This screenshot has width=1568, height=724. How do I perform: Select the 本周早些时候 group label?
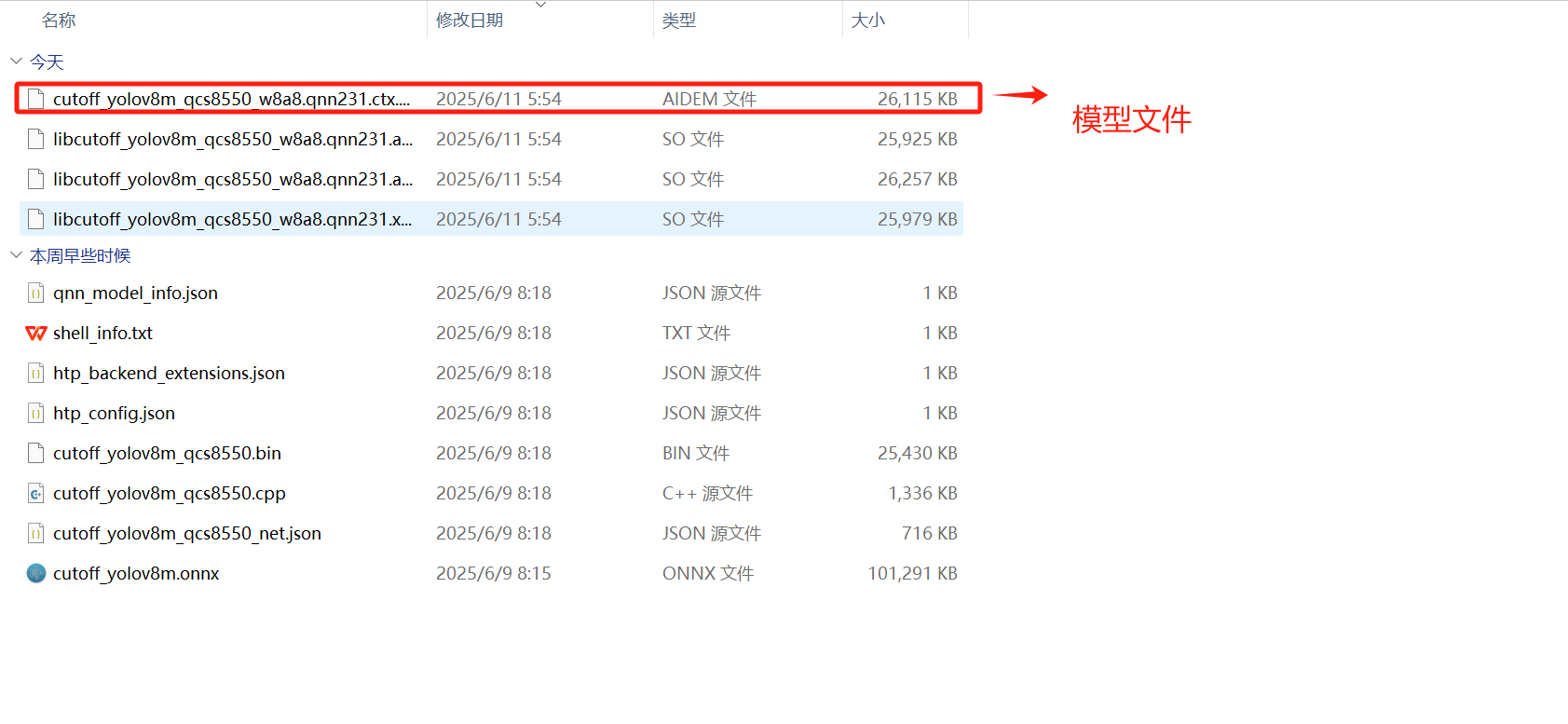80,255
